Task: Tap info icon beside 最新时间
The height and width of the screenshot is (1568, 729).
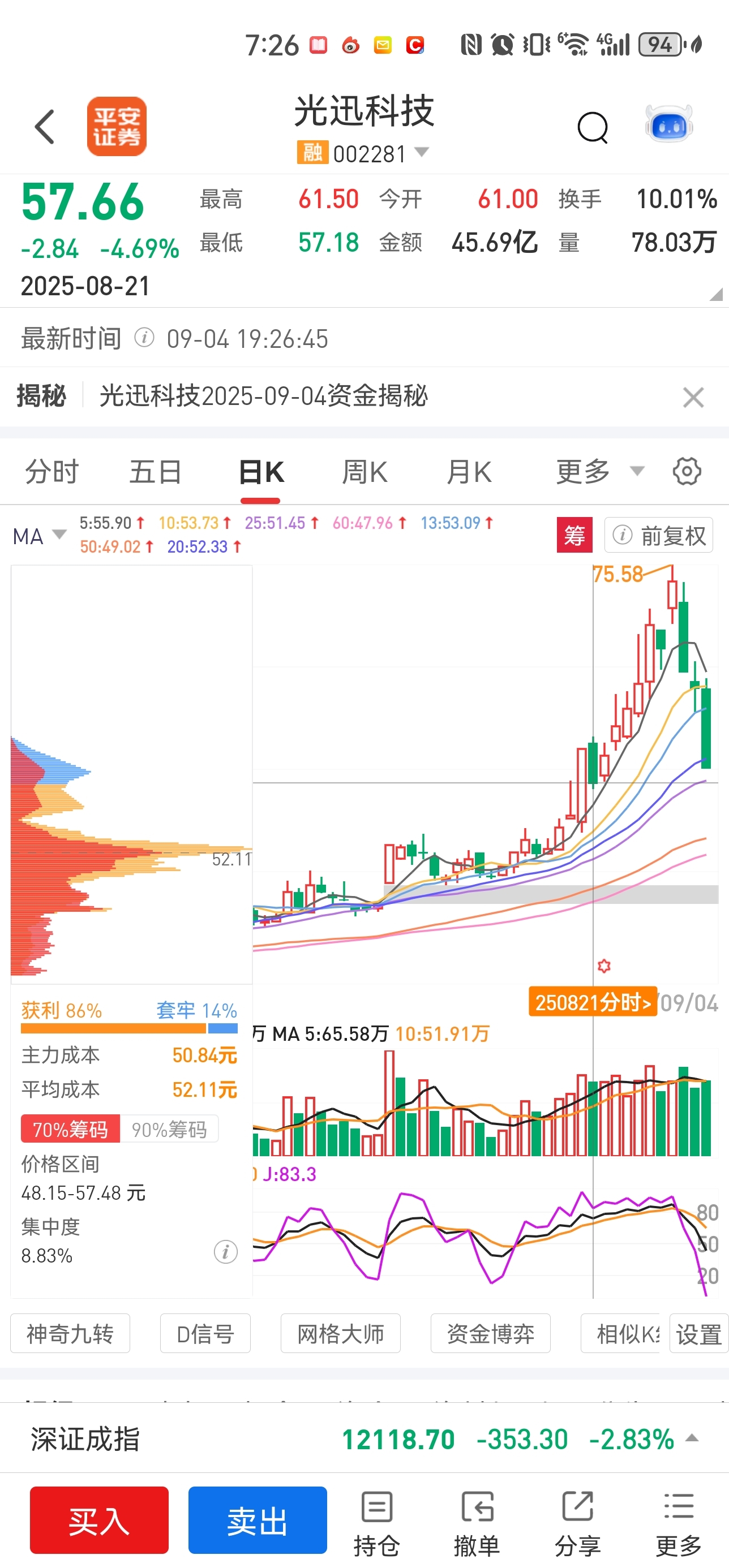Action: [144, 337]
